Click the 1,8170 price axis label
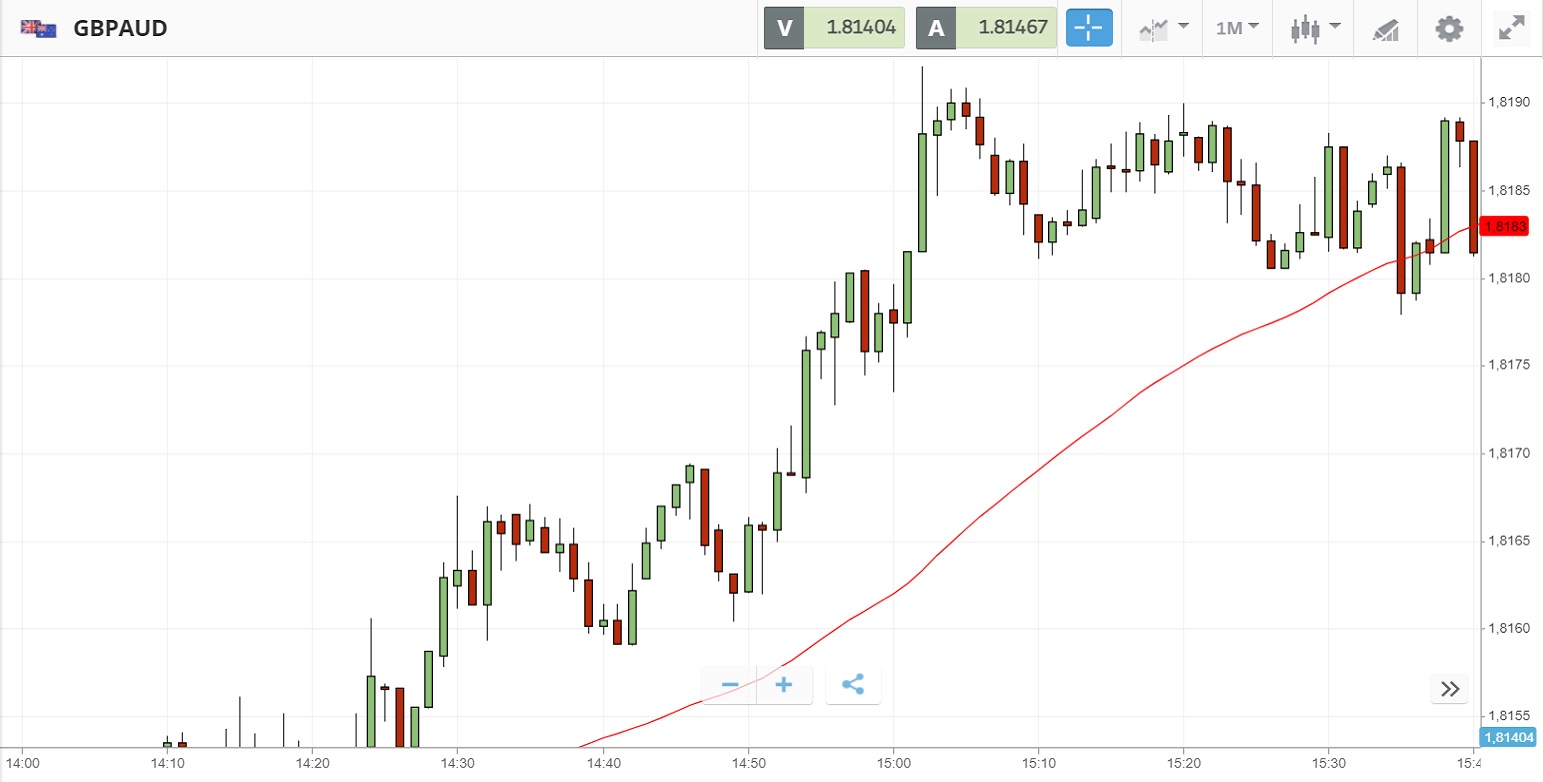1543x782 pixels. click(1508, 453)
